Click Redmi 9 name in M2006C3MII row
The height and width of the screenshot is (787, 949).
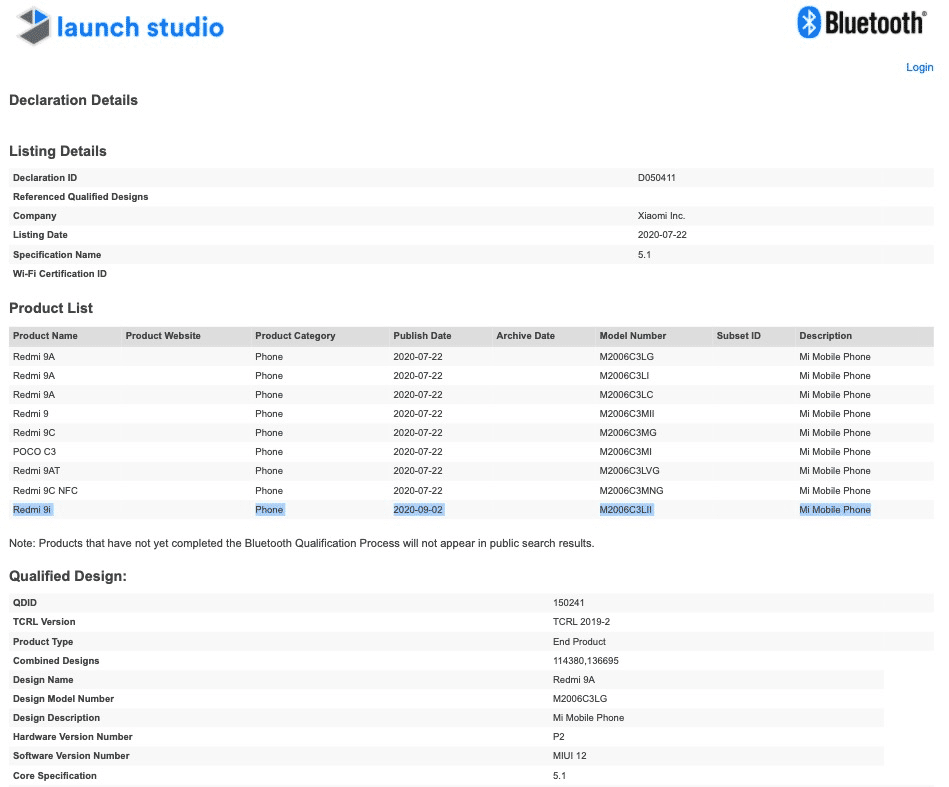[x=31, y=413]
